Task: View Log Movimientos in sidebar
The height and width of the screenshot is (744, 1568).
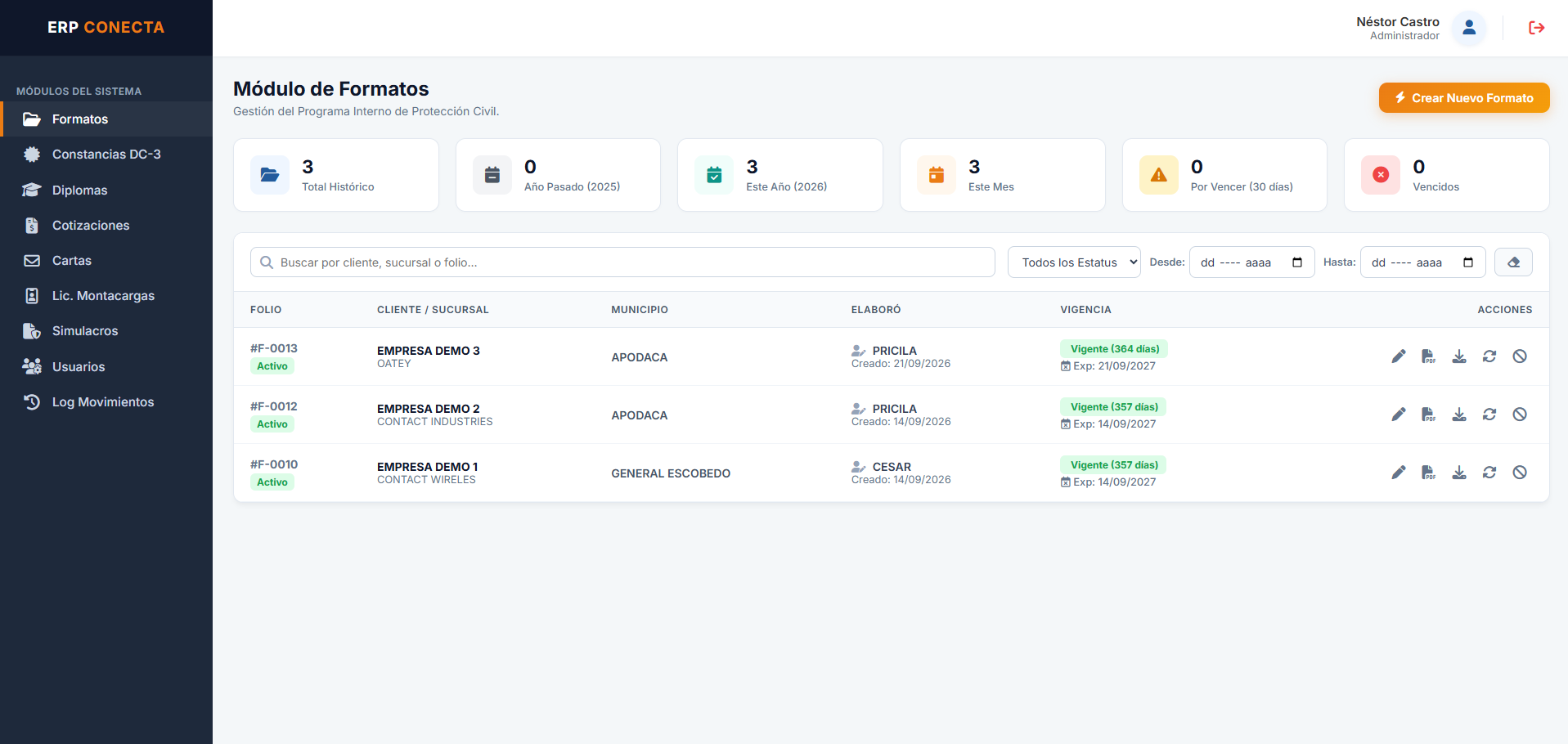Action: coord(106,402)
